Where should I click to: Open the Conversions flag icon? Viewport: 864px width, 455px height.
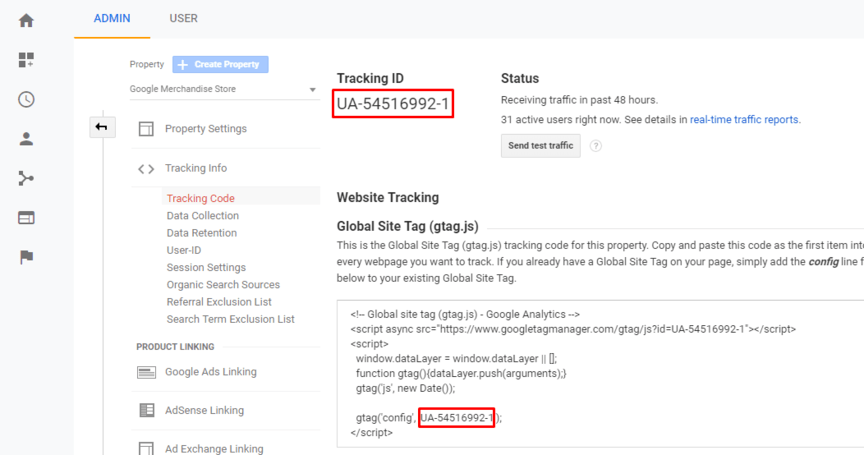(x=26, y=257)
